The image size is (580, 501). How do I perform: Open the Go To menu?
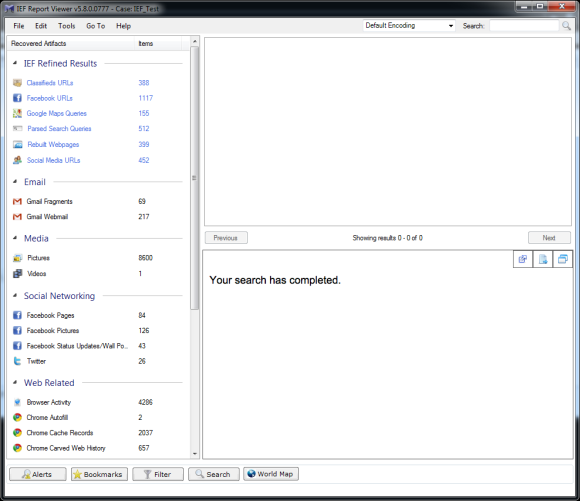coord(95,26)
